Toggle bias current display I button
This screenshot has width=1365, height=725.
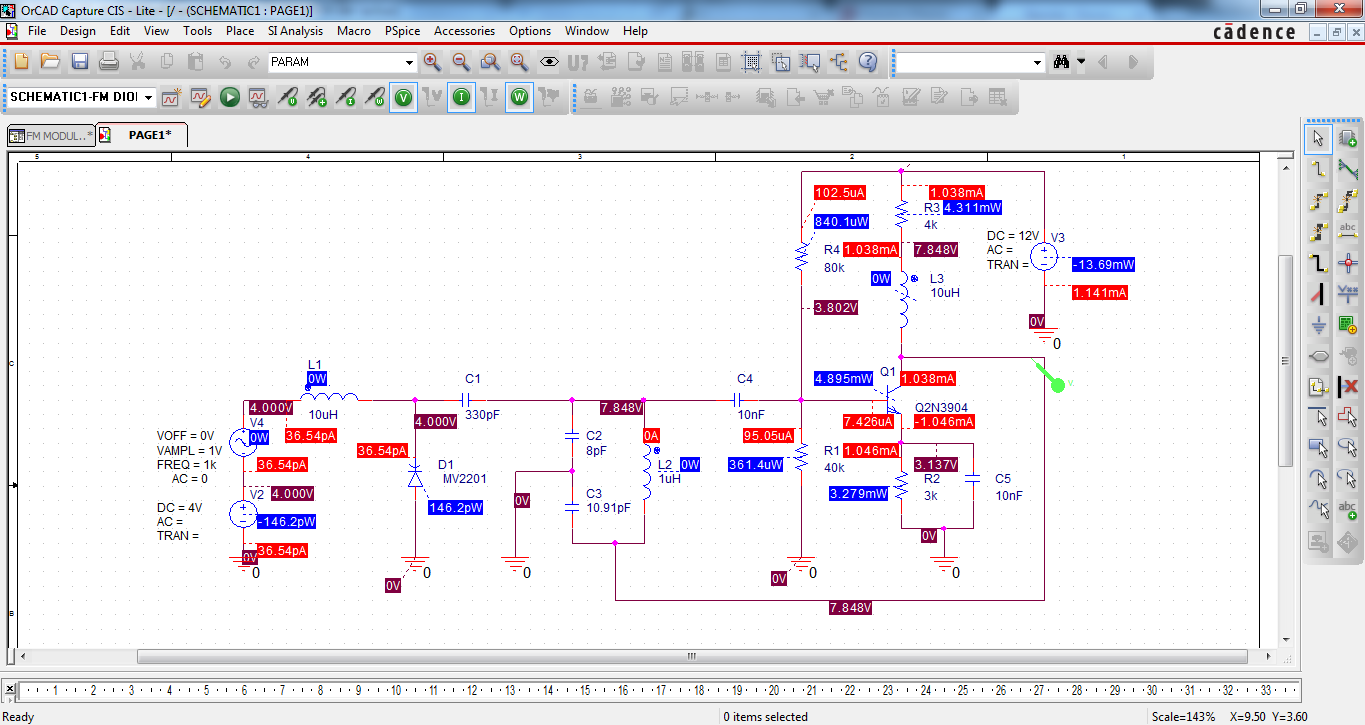coord(461,97)
